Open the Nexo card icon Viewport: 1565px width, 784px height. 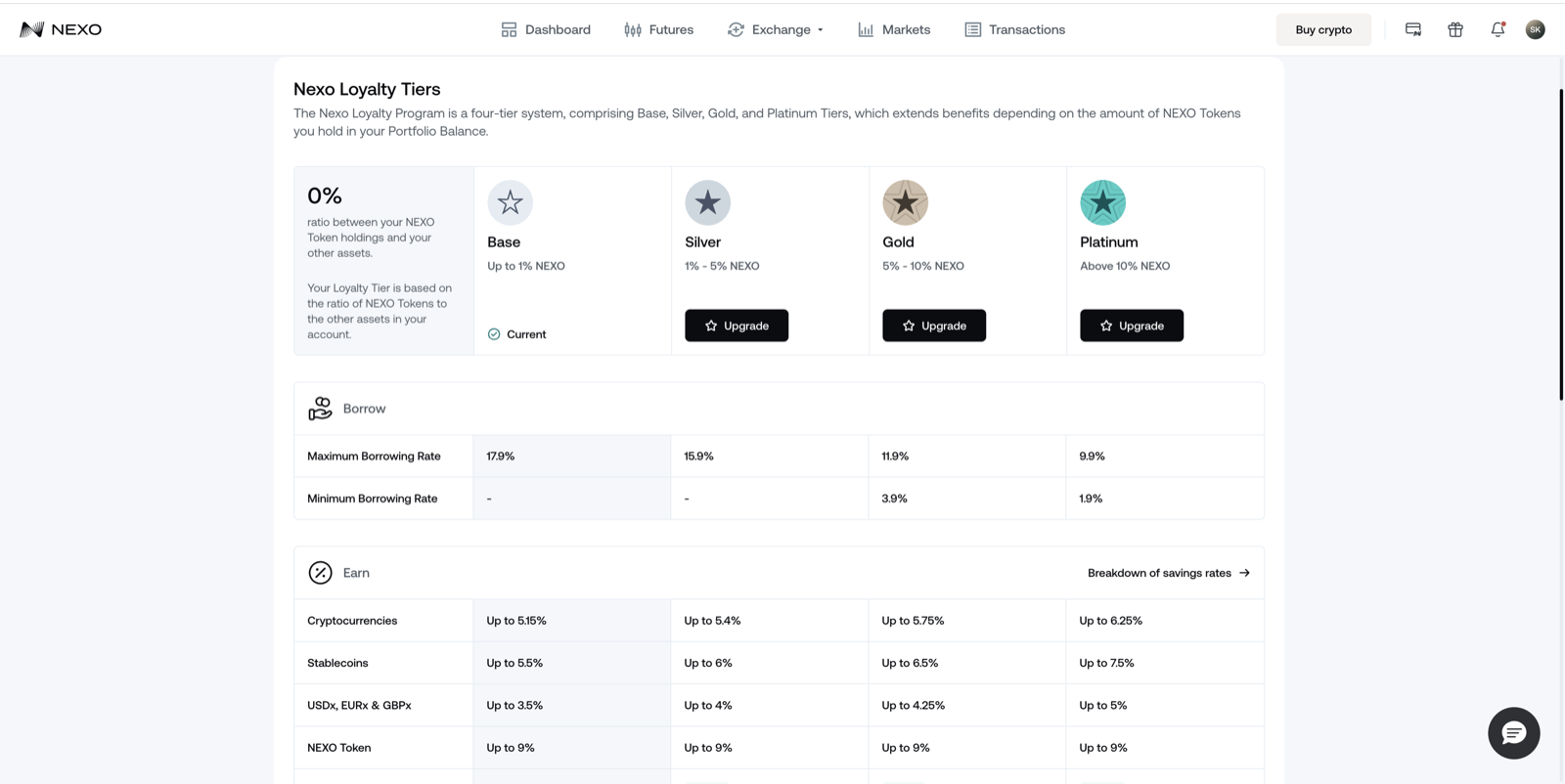(1413, 29)
